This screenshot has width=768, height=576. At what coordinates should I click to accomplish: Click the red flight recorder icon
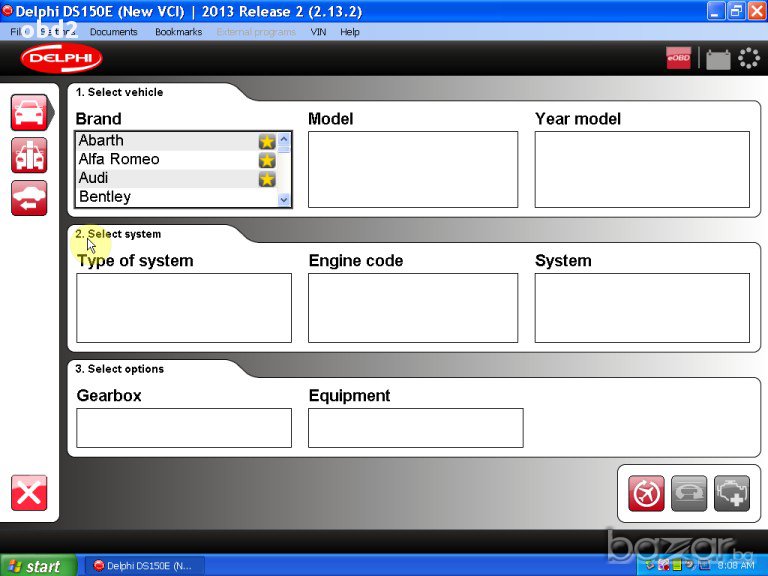646,493
